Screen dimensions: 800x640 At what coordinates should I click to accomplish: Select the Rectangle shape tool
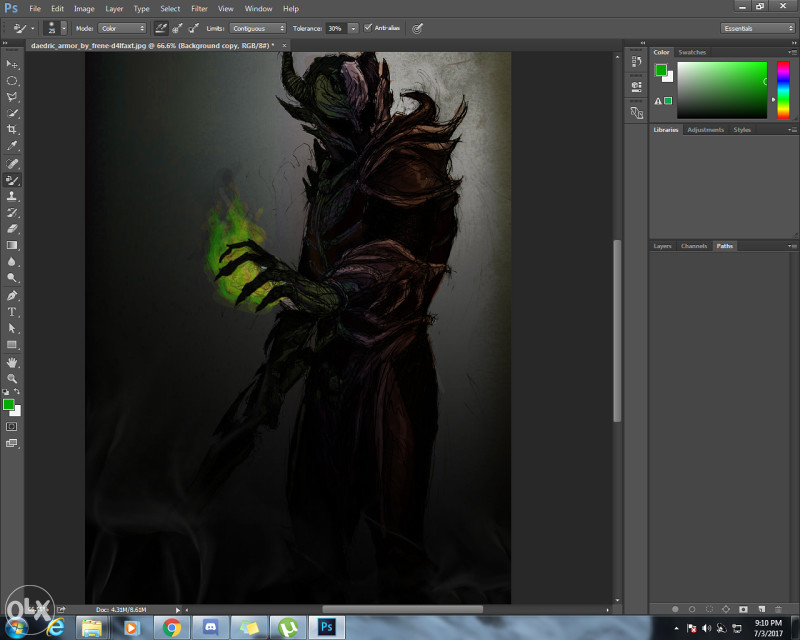12,344
